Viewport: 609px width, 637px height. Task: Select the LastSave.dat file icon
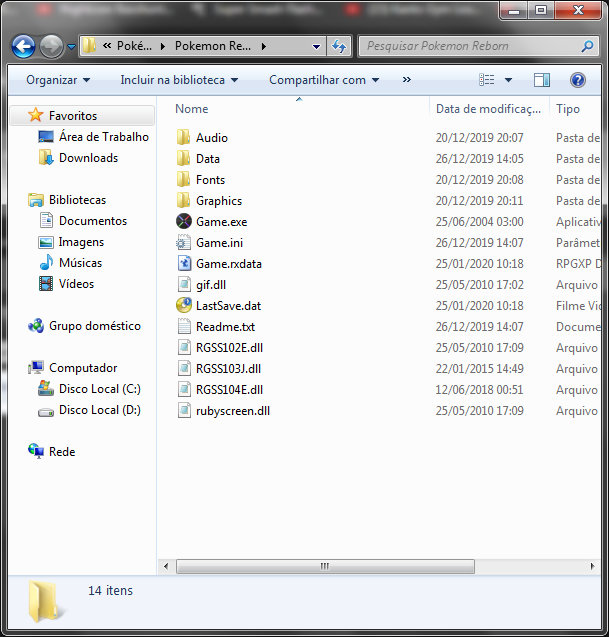pyautogui.click(x=184, y=306)
